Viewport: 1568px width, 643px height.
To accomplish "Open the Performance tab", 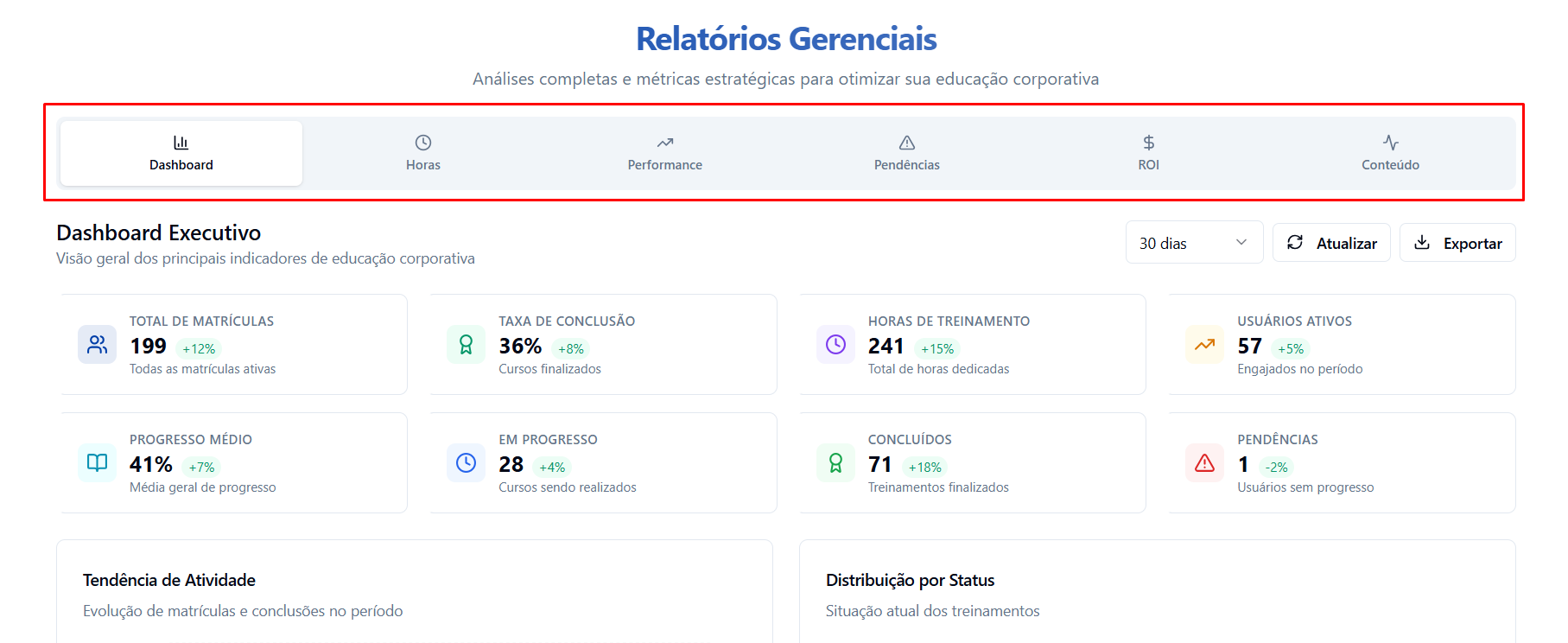I will coord(664,154).
